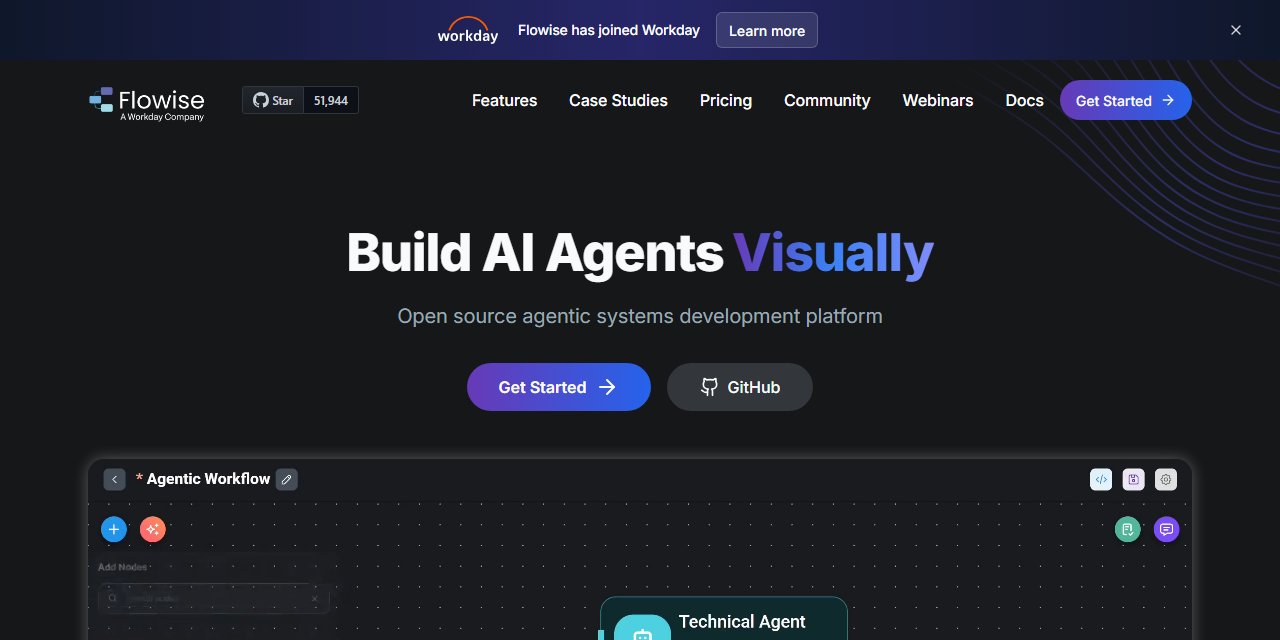Image resolution: width=1280 pixels, height=640 pixels.
Task: Click the save workflow icon
Action: tap(1133, 479)
